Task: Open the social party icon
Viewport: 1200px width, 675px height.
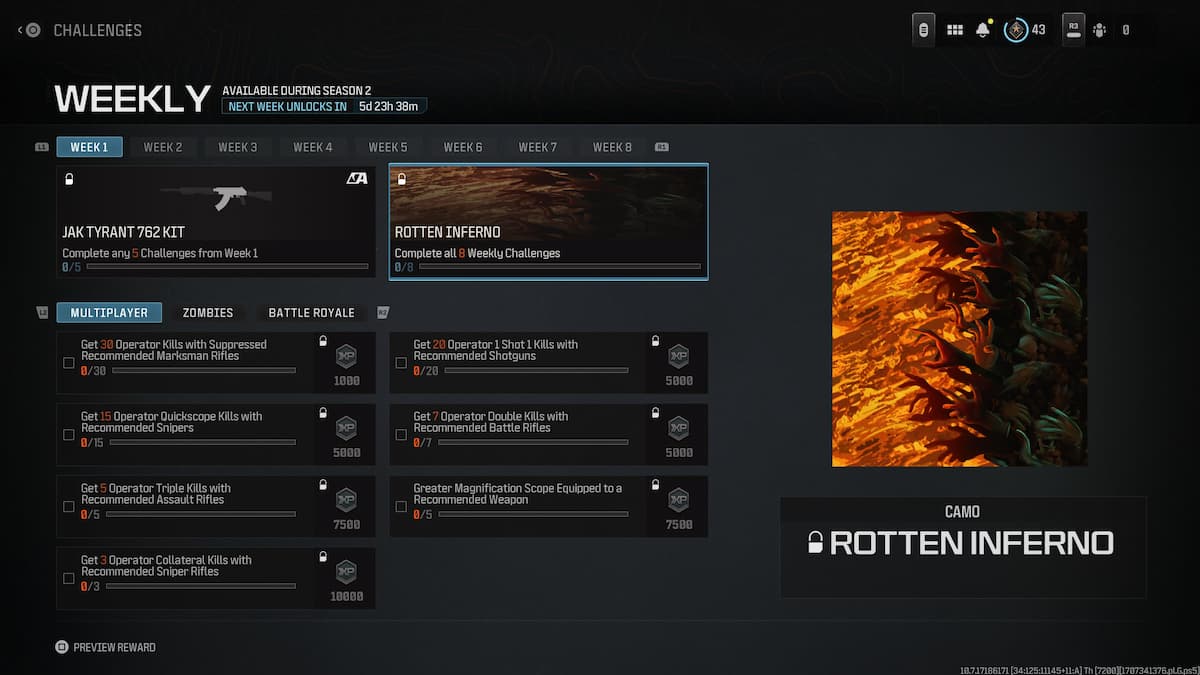Action: (x=1100, y=30)
